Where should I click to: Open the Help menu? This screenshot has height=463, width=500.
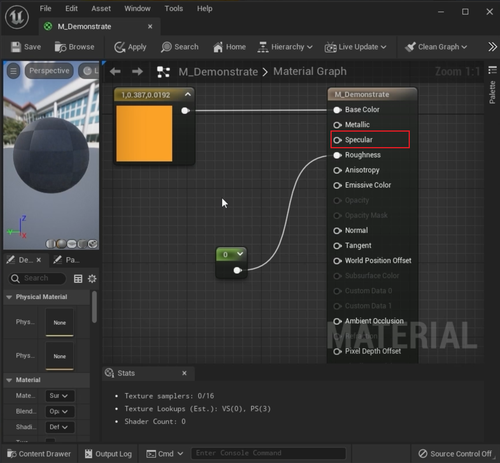(x=204, y=8)
